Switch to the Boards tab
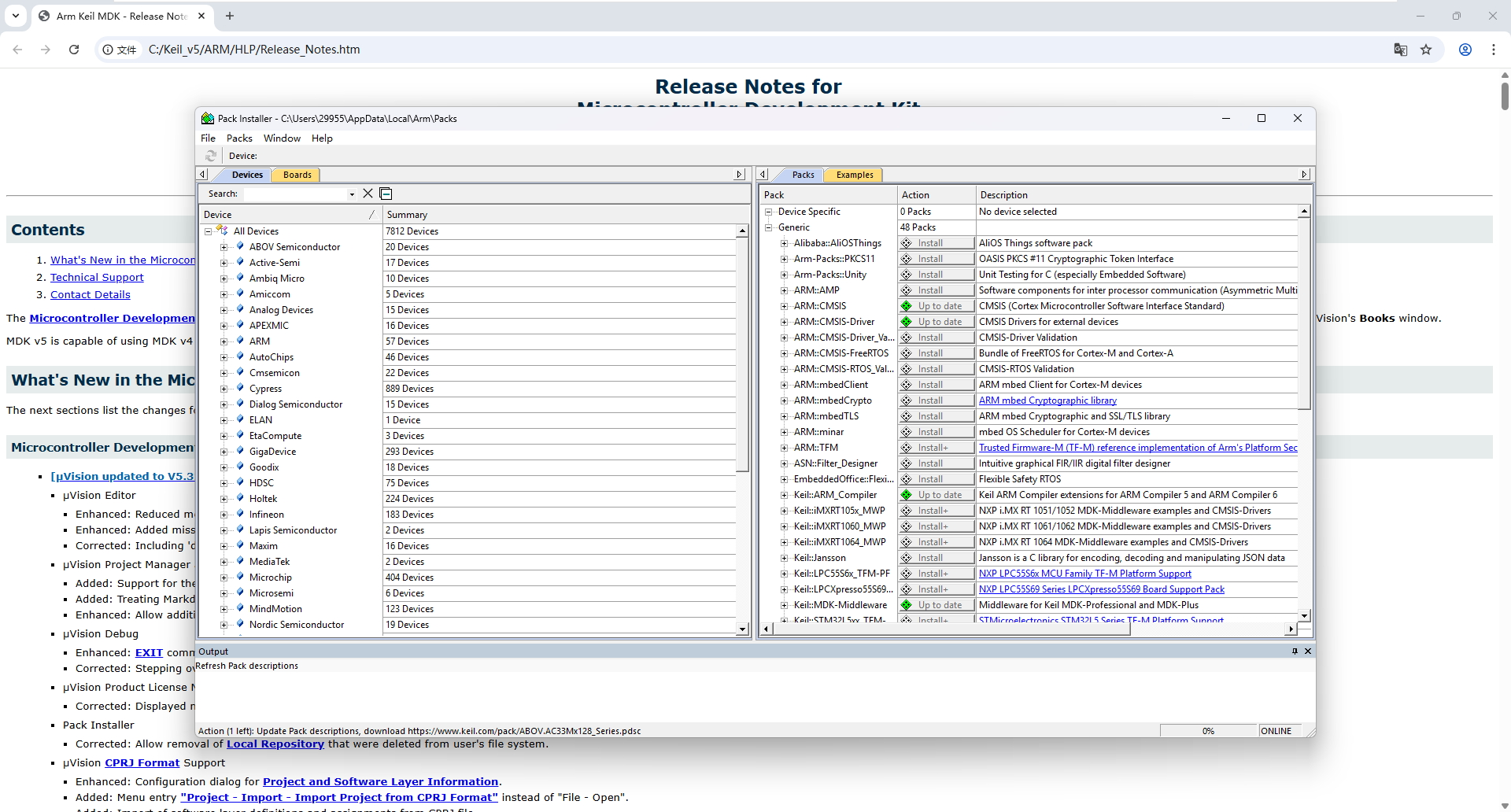Viewport: 1511px width, 812px height. pos(297,175)
